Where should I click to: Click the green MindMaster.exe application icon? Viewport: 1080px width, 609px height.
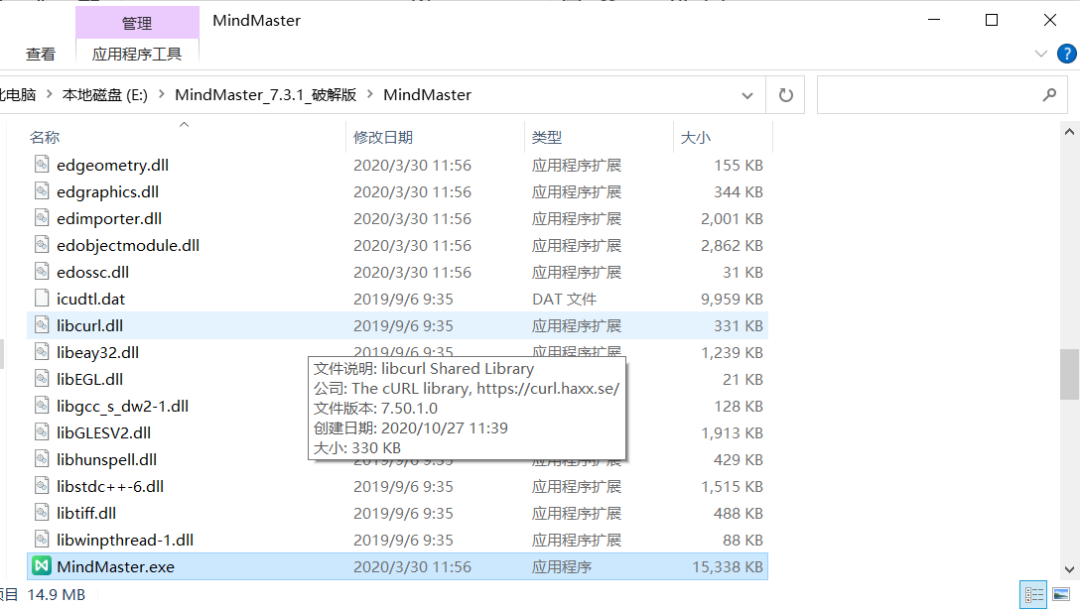click(x=42, y=566)
